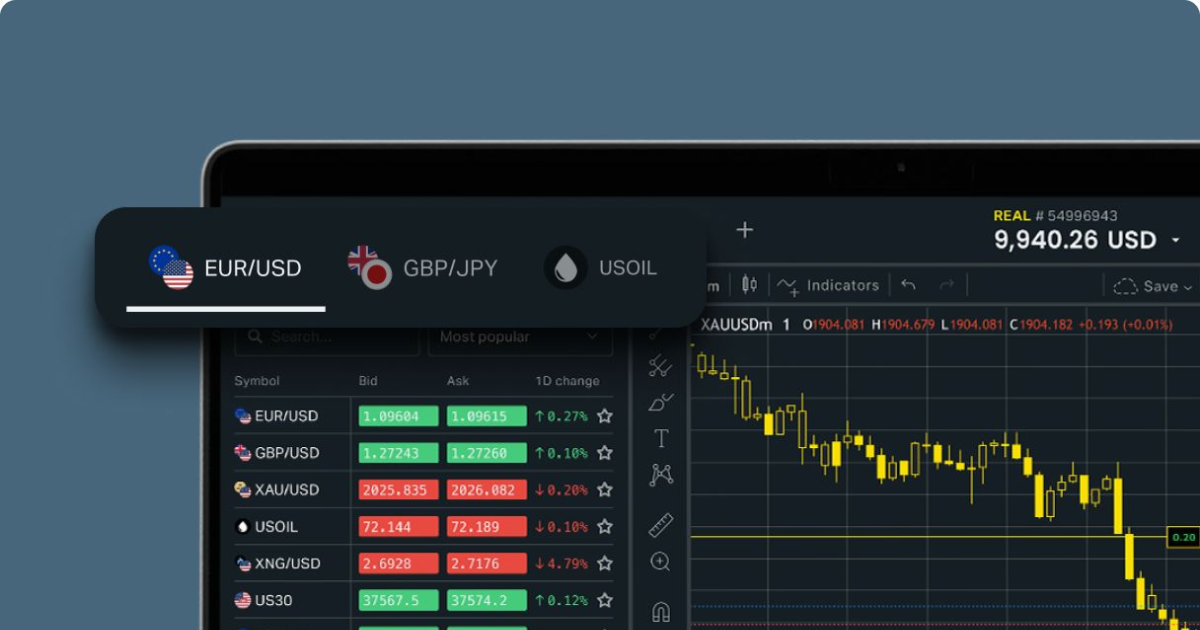Favorite the EUR/USD symbol with its star

(x=604, y=416)
